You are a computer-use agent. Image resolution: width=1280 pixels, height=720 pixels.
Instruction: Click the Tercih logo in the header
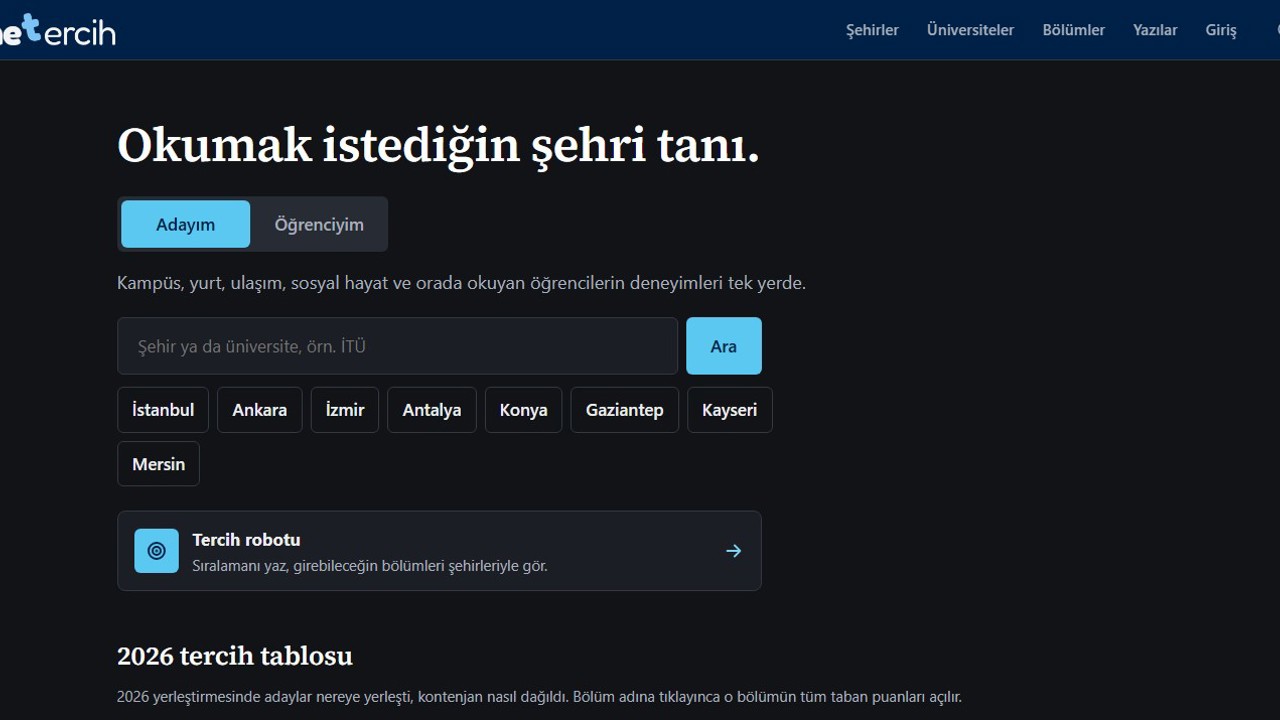pyautogui.click(x=57, y=30)
